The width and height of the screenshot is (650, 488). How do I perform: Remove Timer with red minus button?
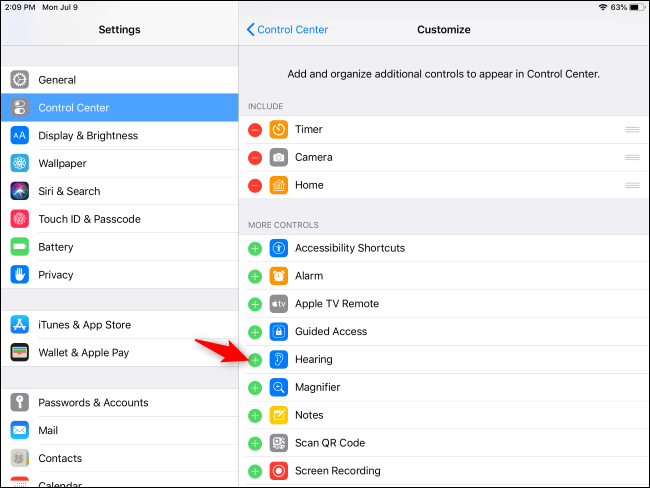tap(255, 130)
